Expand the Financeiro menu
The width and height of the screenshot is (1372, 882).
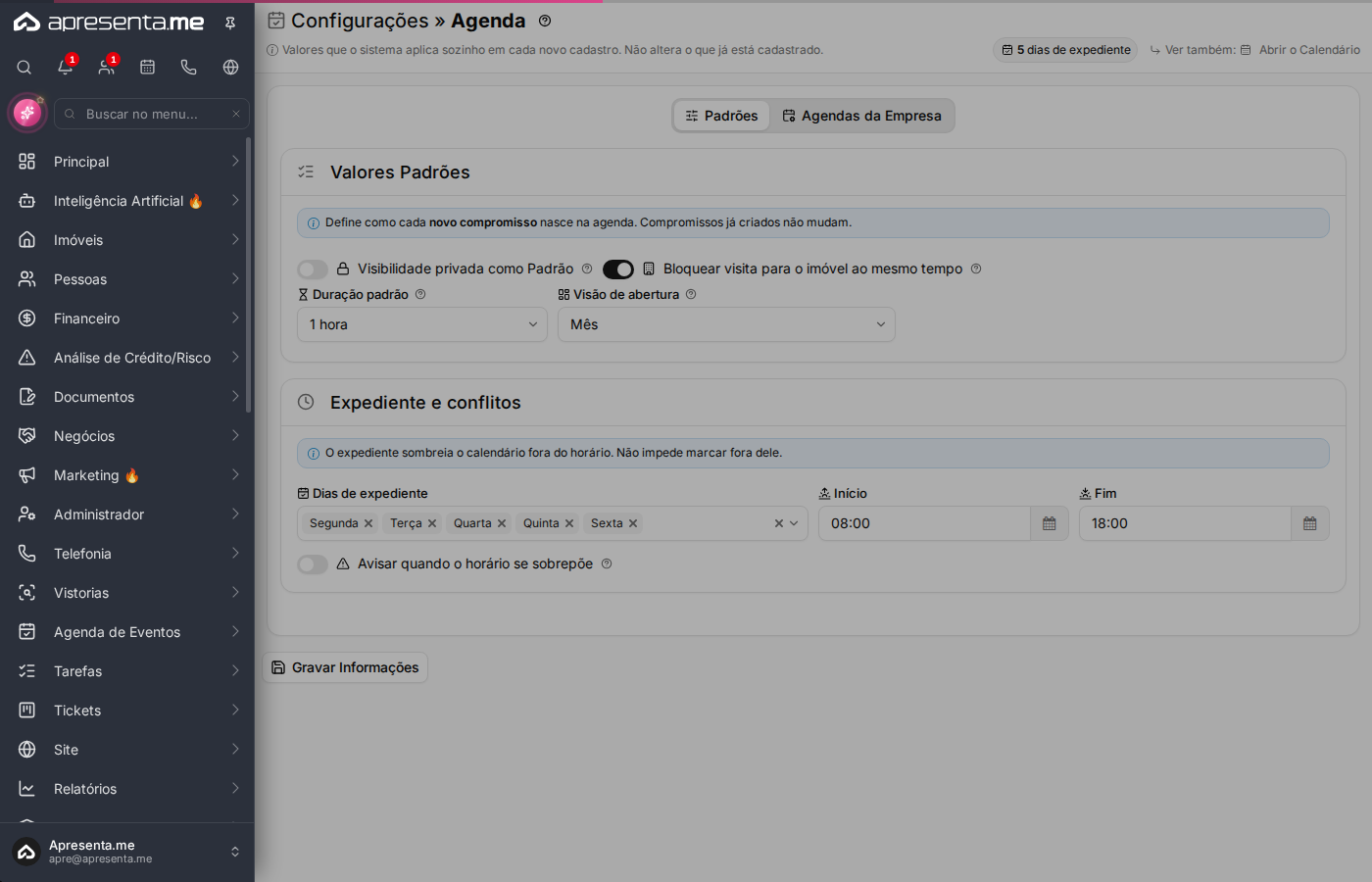[x=127, y=318]
